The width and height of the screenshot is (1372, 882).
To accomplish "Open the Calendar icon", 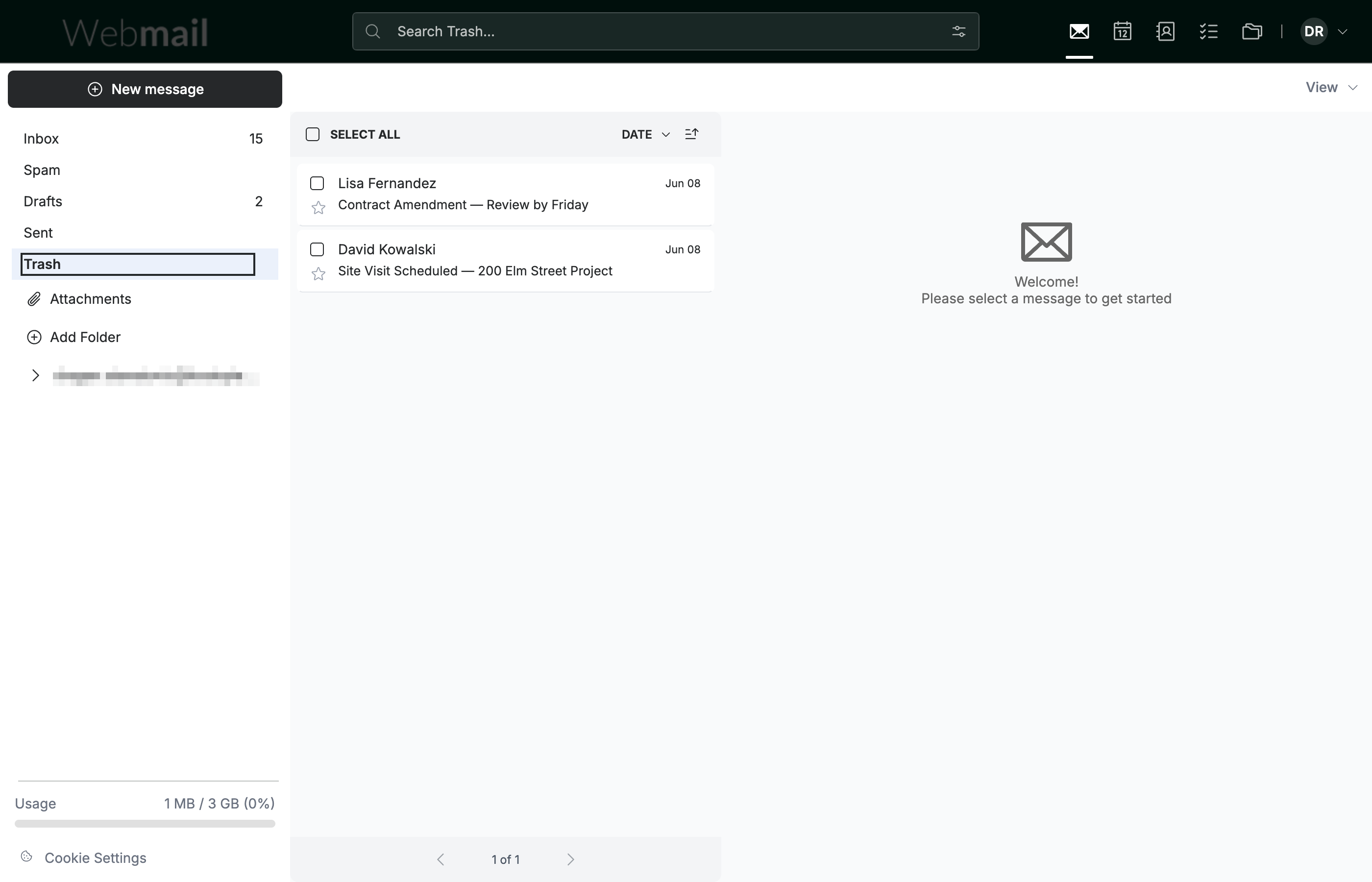I will 1122,31.
